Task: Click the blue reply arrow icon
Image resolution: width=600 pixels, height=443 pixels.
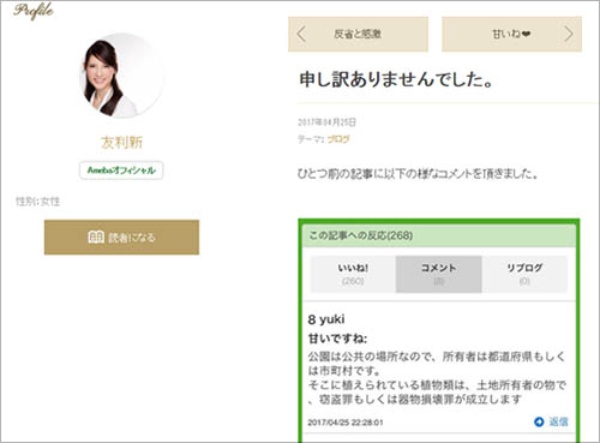Action: [x=539, y=422]
